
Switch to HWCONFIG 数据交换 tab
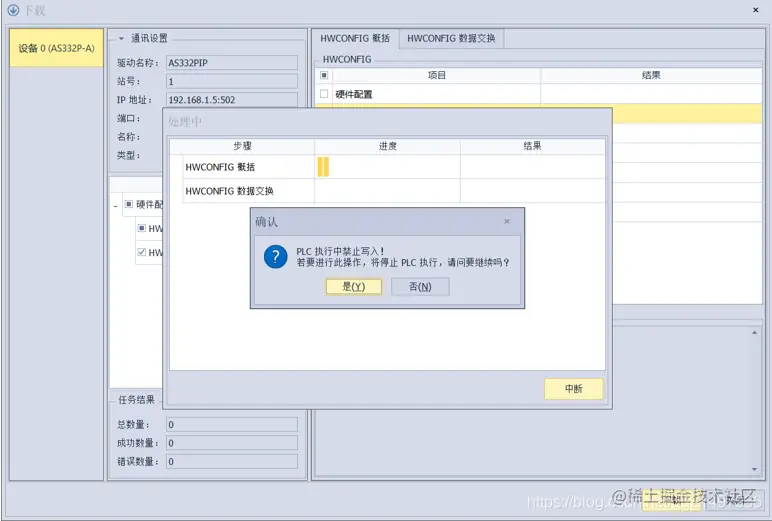coord(451,38)
